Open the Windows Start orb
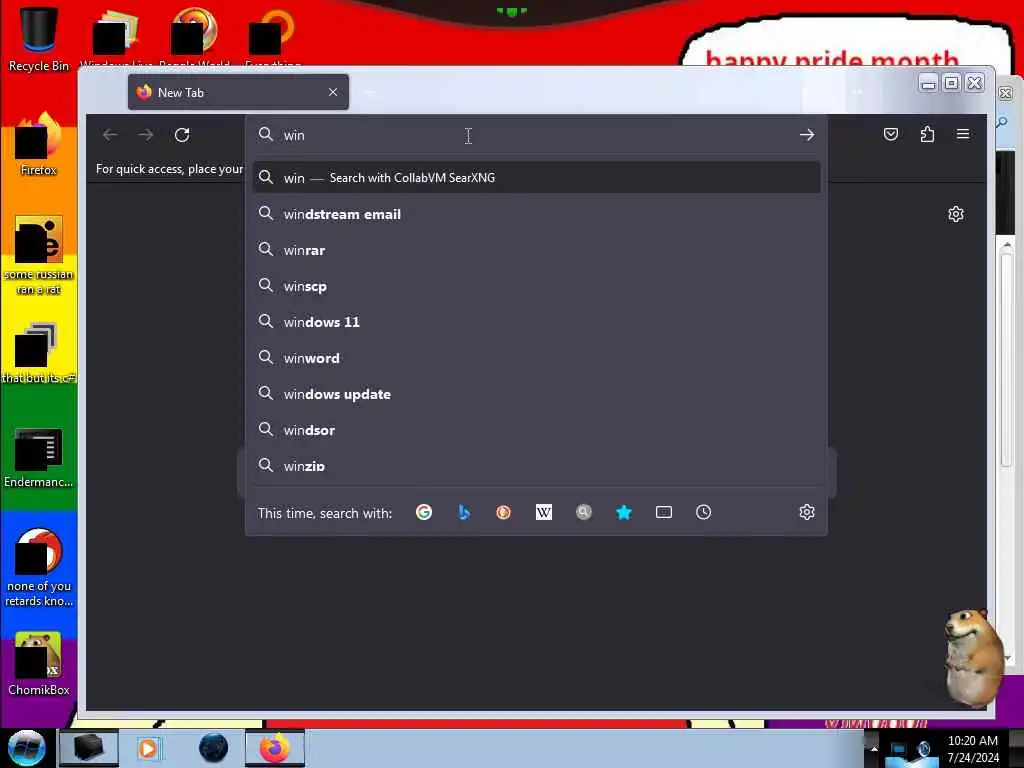Screen dimensions: 1024x768 (x=26, y=748)
